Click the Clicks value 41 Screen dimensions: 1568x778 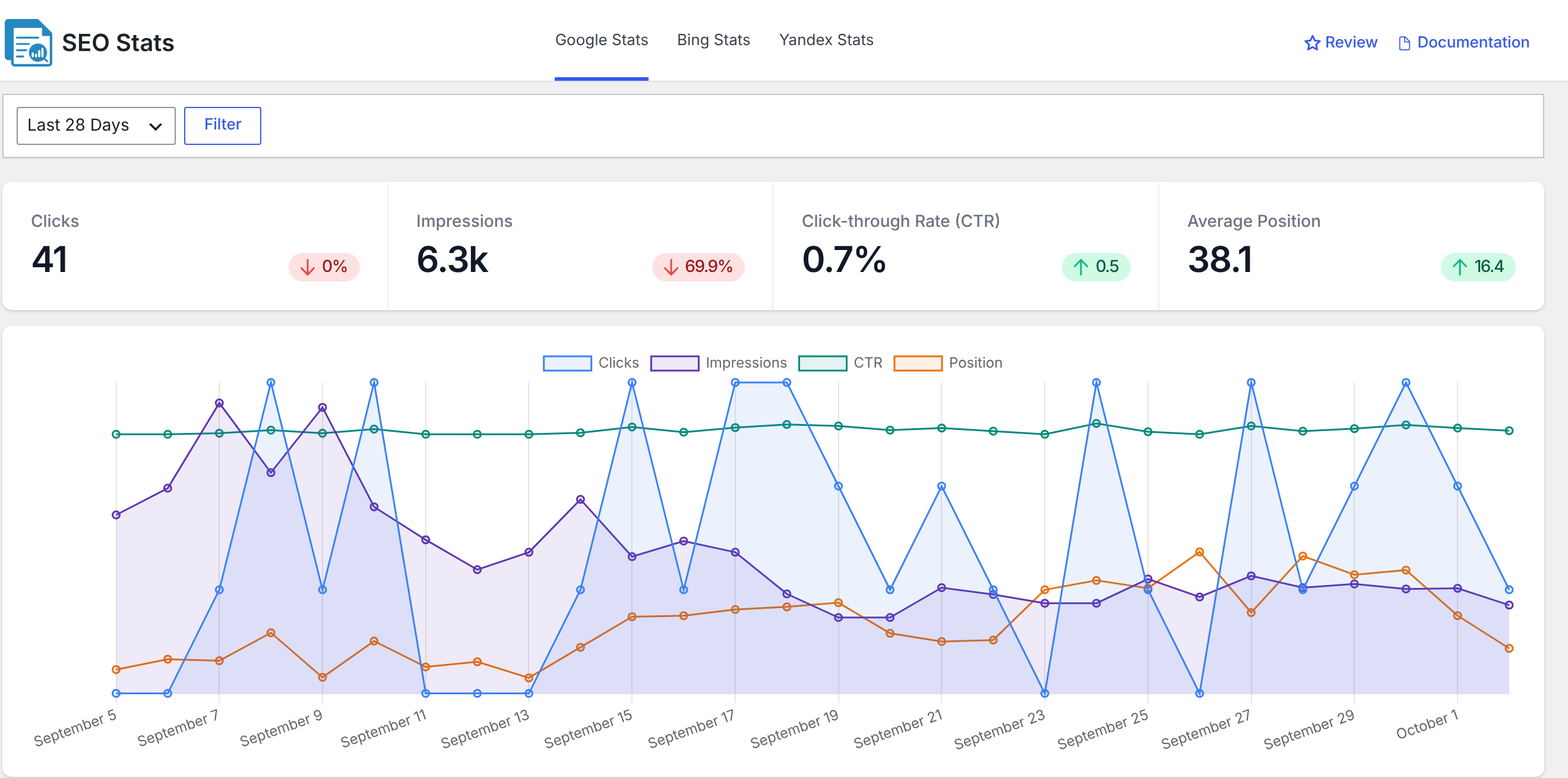click(49, 260)
